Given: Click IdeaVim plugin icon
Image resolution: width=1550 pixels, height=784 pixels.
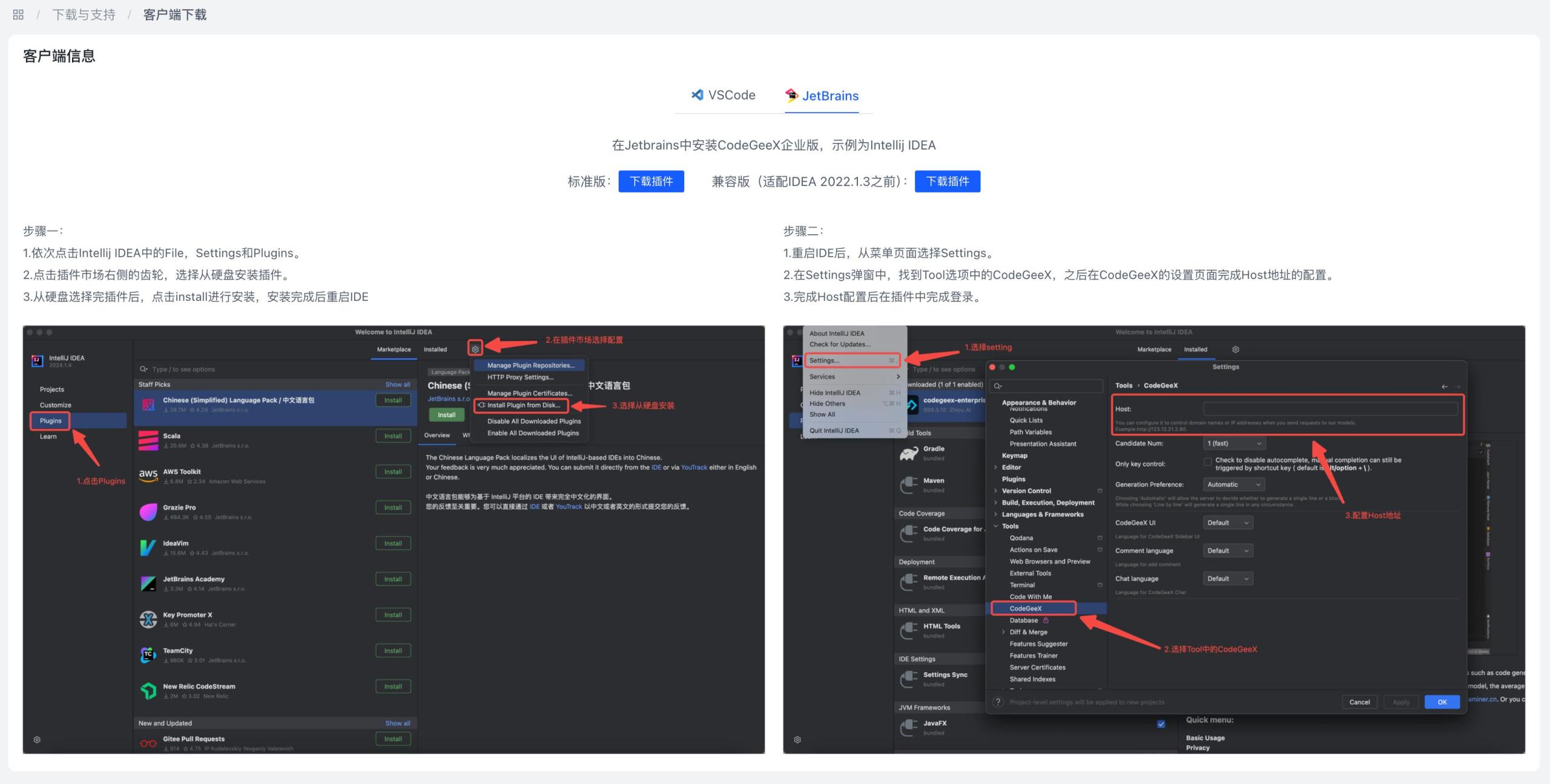Looking at the screenshot, I should coord(148,547).
